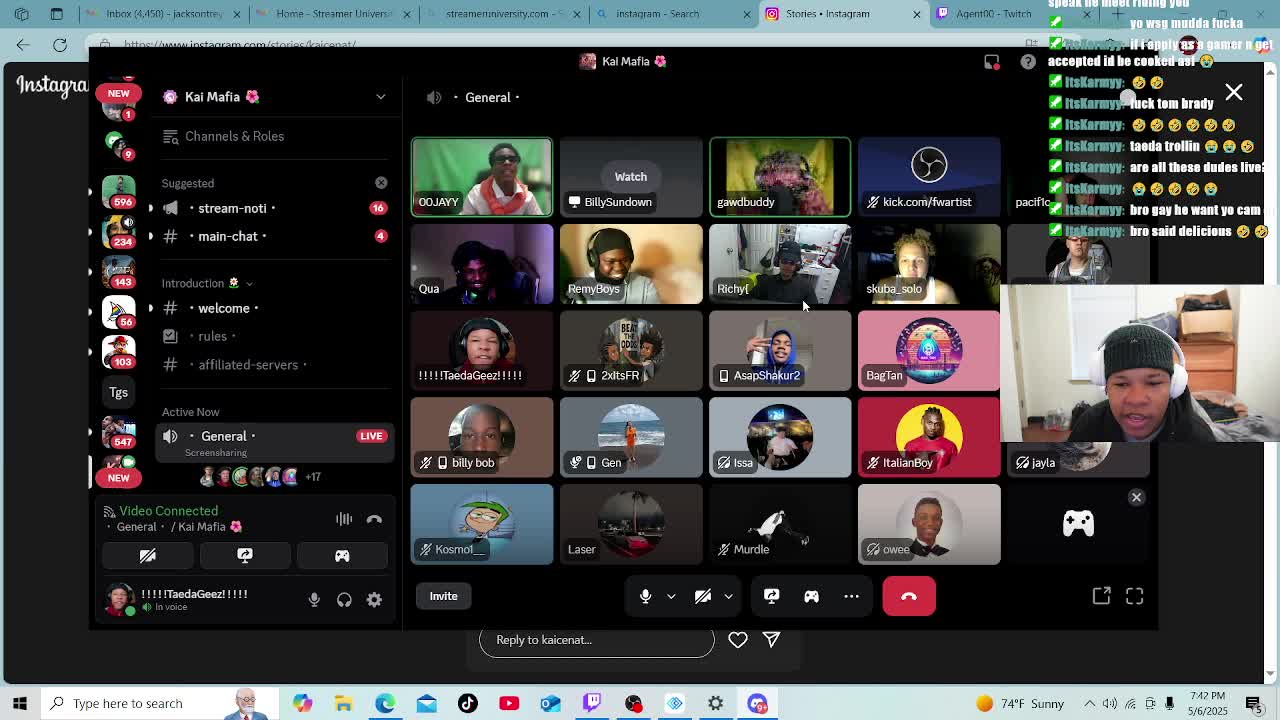Mute microphone in the call control bar
The image size is (1280, 720).
tap(645, 596)
